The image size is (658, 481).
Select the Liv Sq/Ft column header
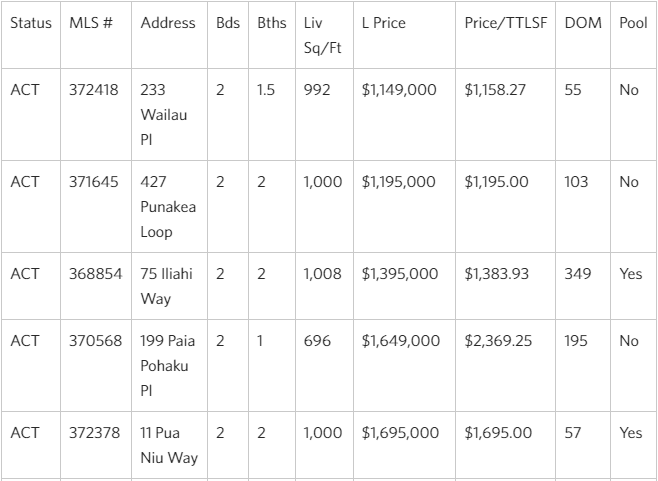coord(322,35)
